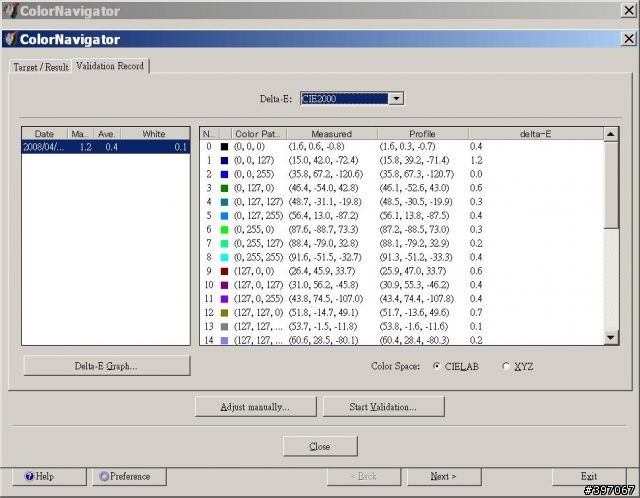
Task: Click the teal swatch for patch (0, 127, 127)
Action: click(224, 202)
